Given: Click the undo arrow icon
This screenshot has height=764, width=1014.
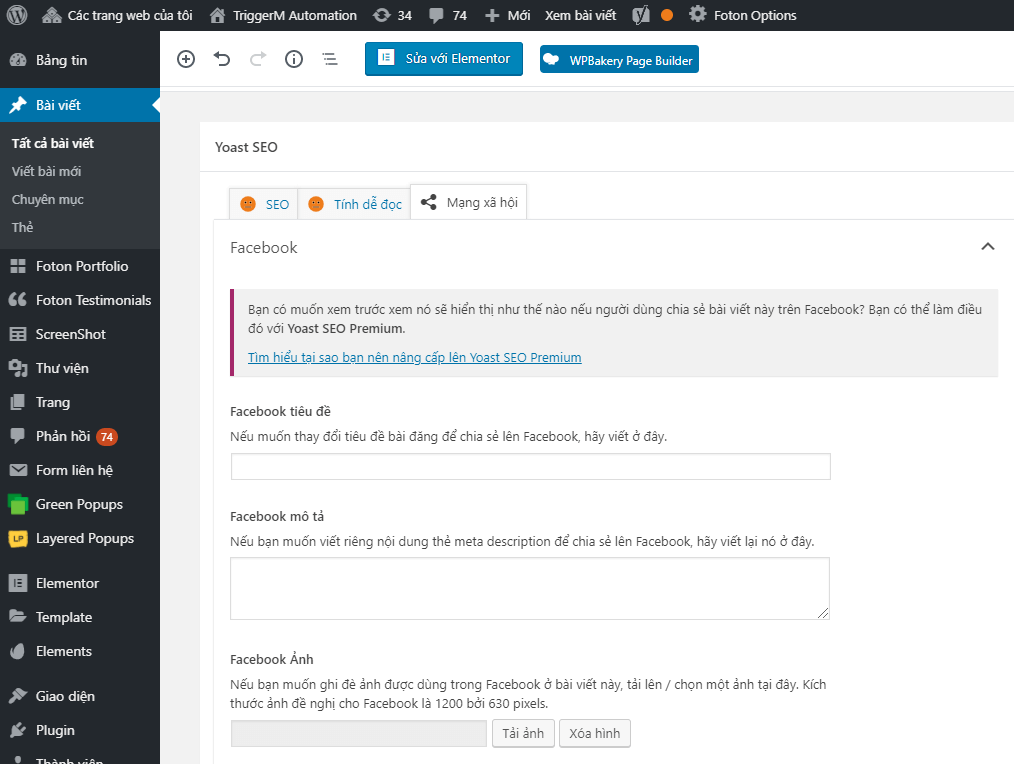Looking at the screenshot, I should pyautogui.click(x=222, y=59).
